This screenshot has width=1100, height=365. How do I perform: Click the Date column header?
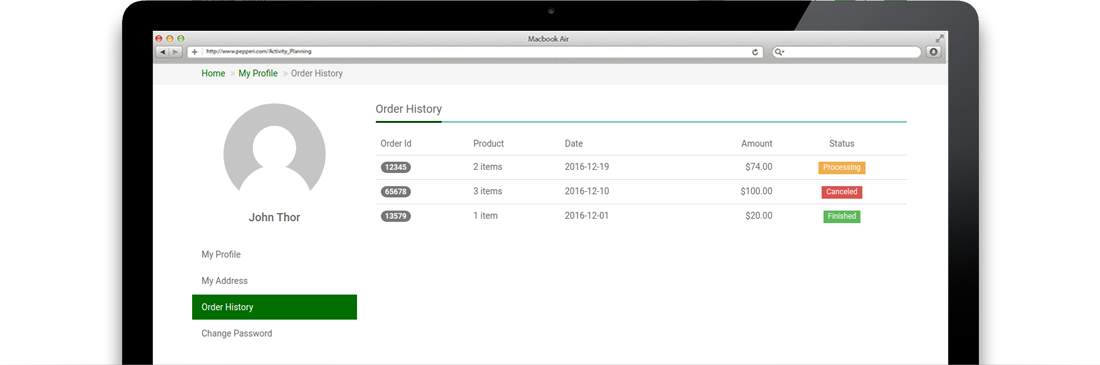pos(574,143)
